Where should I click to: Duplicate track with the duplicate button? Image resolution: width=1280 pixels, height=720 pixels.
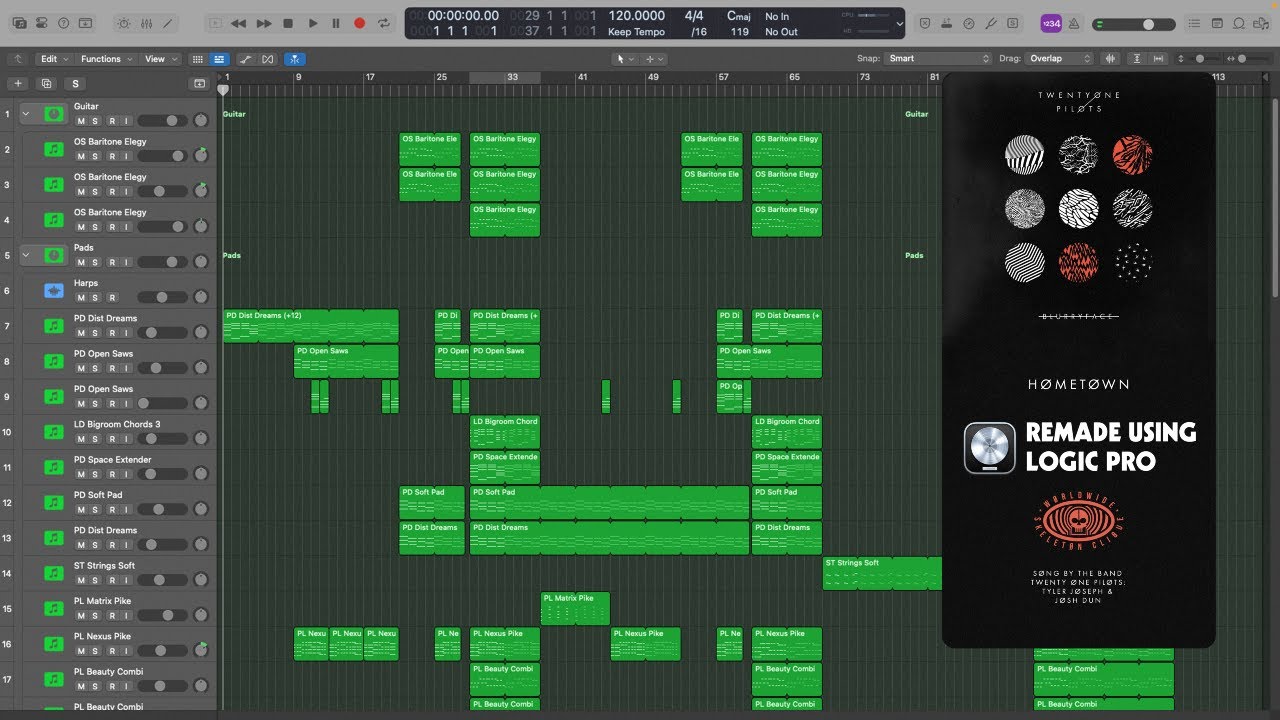pos(46,84)
